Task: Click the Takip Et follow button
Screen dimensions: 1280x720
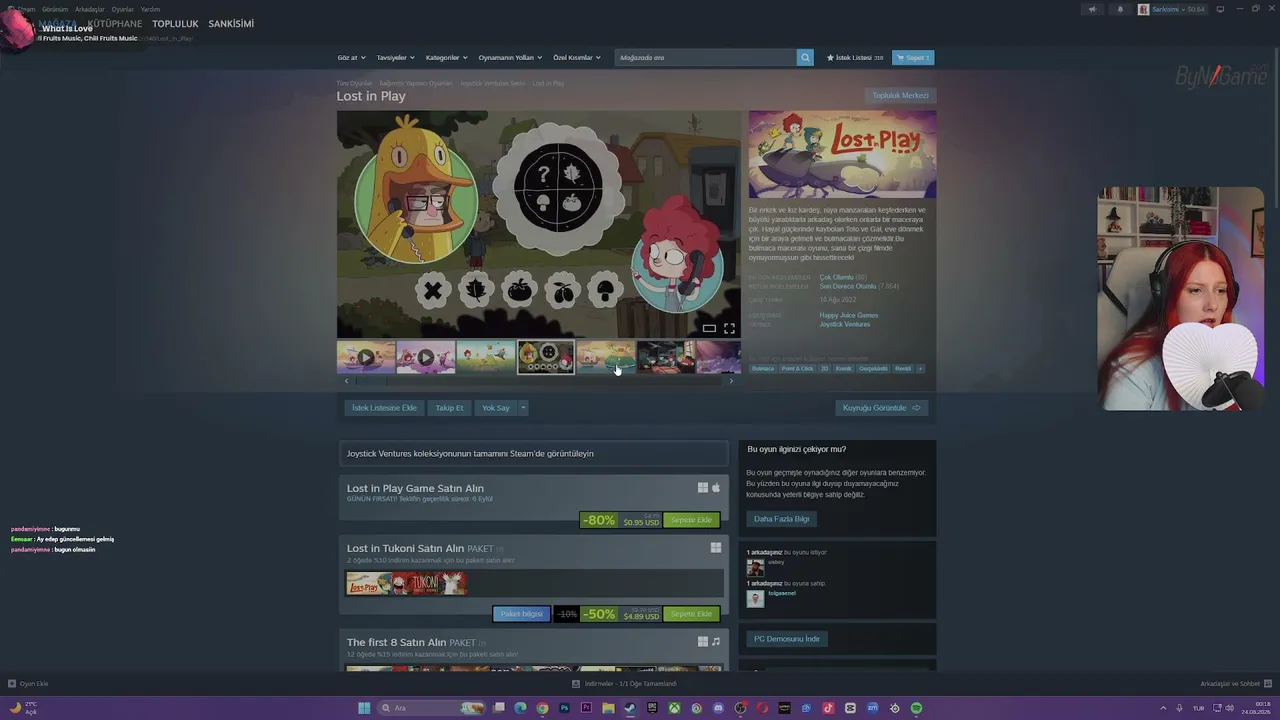Action: pos(449,408)
